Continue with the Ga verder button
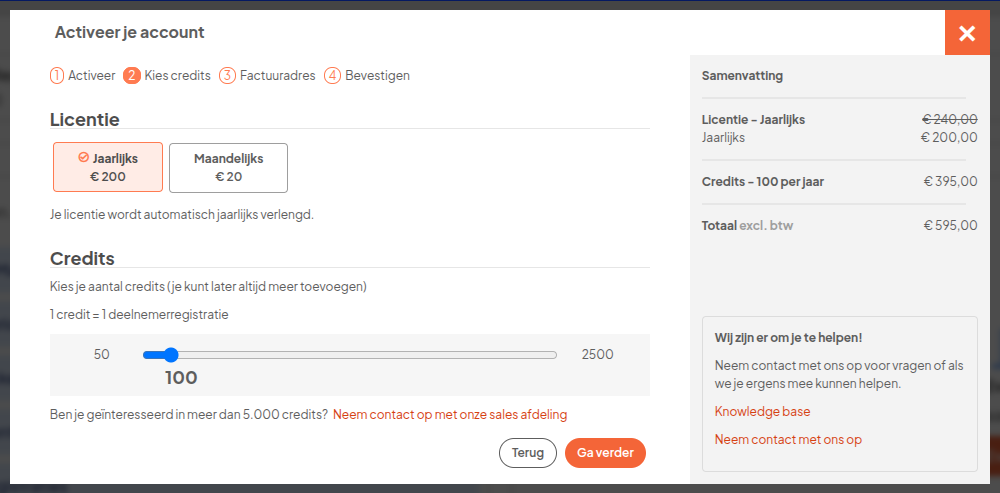The image size is (1000, 493). click(605, 453)
